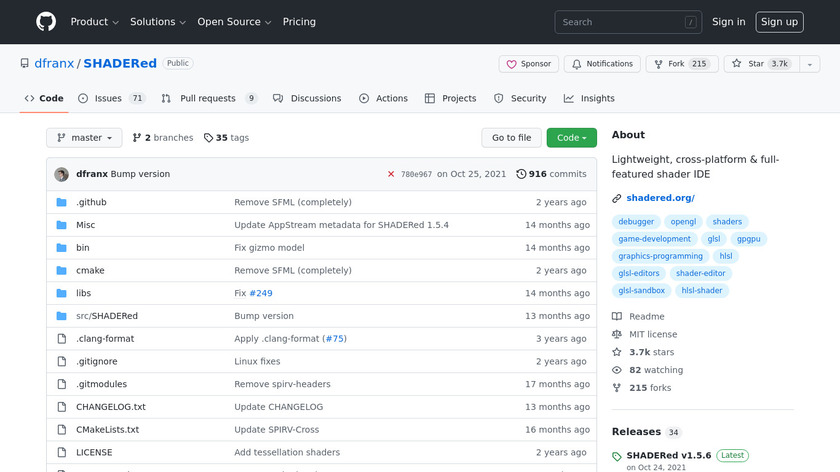Sponsor the dfranx project
This screenshot has height=472, width=840.
(529, 64)
